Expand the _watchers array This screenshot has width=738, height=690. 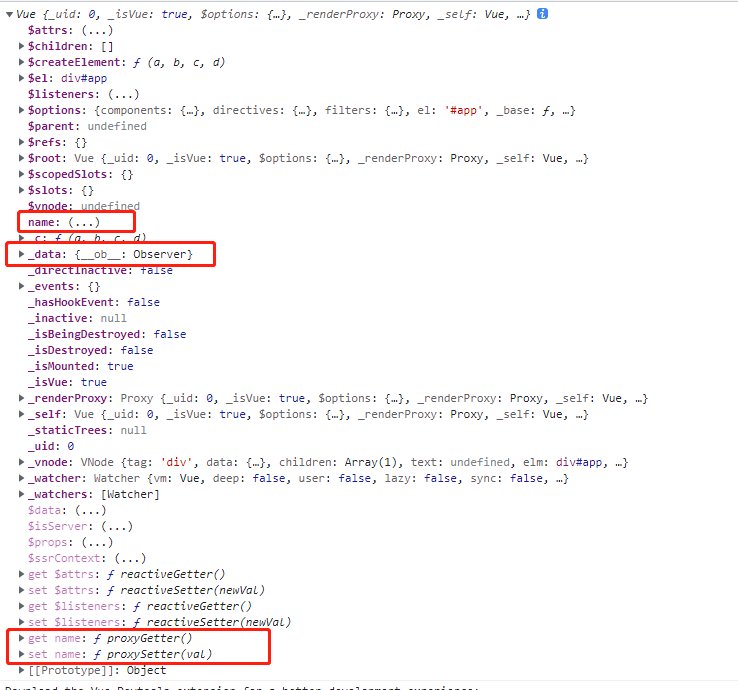coord(22,494)
